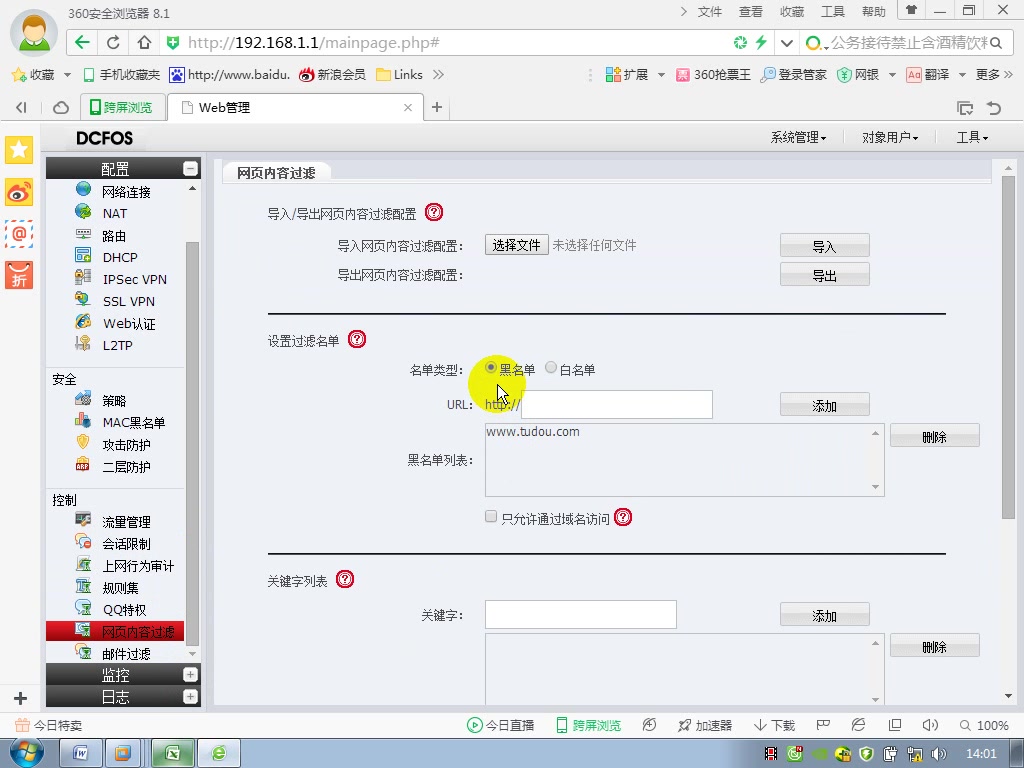Image resolution: width=1024 pixels, height=768 pixels.
Task: Select 攻击防护 in the security section
Action: click(122, 444)
